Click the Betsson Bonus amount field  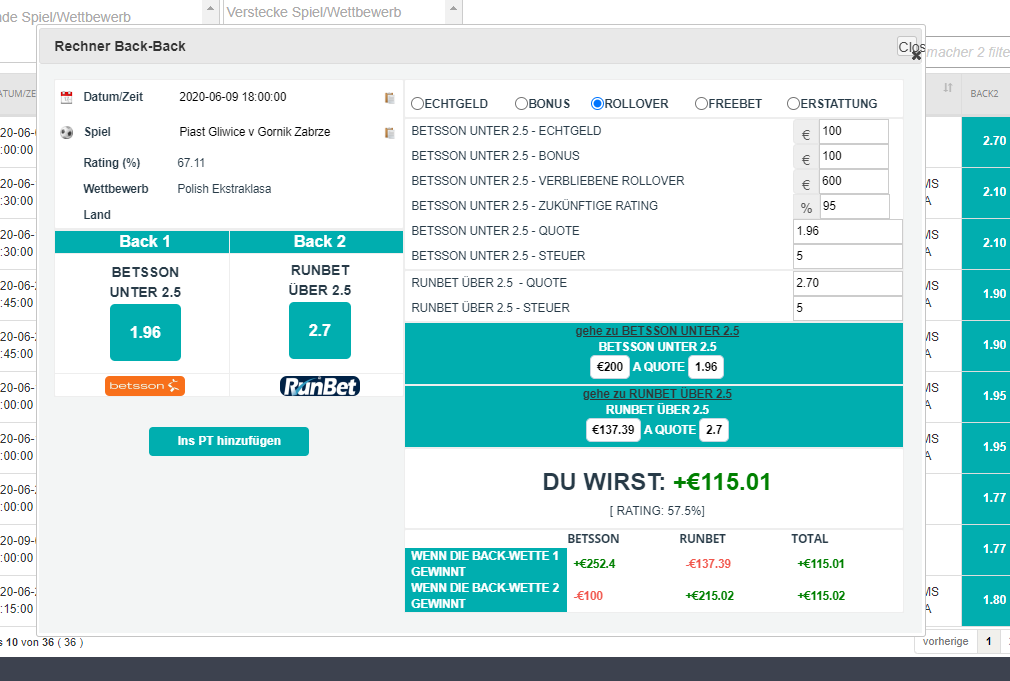pyautogui.click(x=853, y=157)
